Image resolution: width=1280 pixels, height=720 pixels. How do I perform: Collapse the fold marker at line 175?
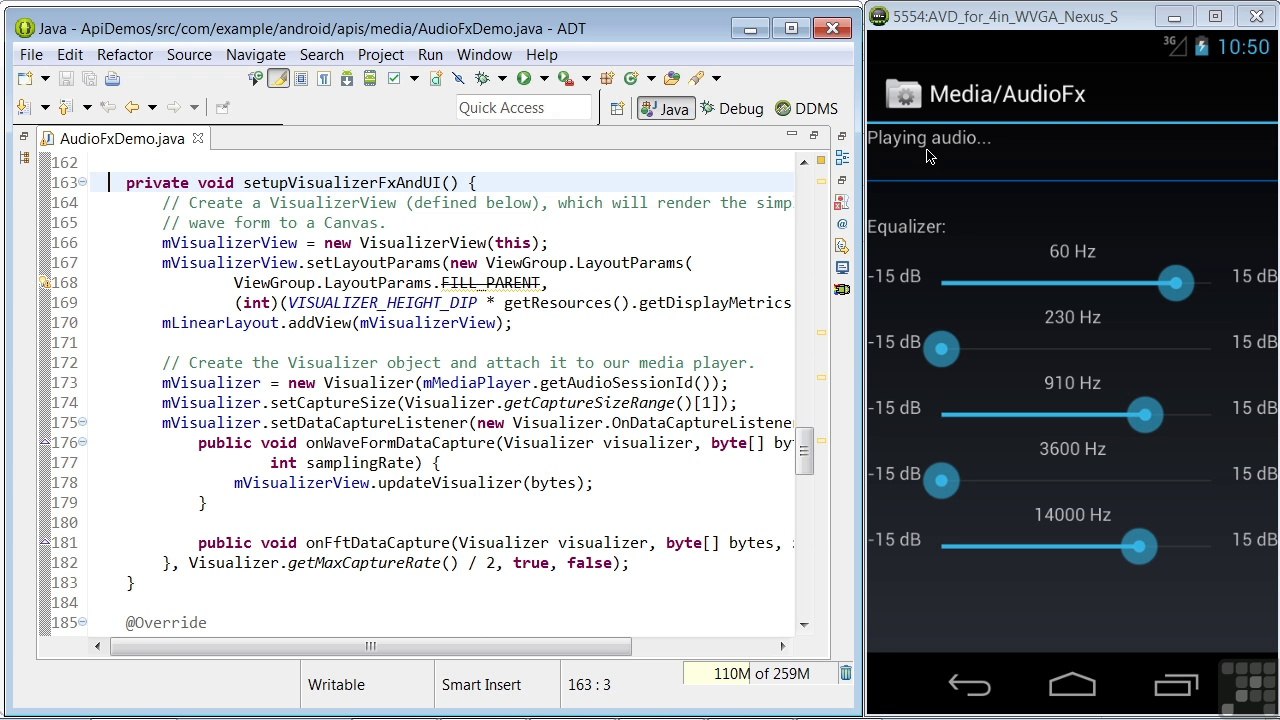(82, 422)
